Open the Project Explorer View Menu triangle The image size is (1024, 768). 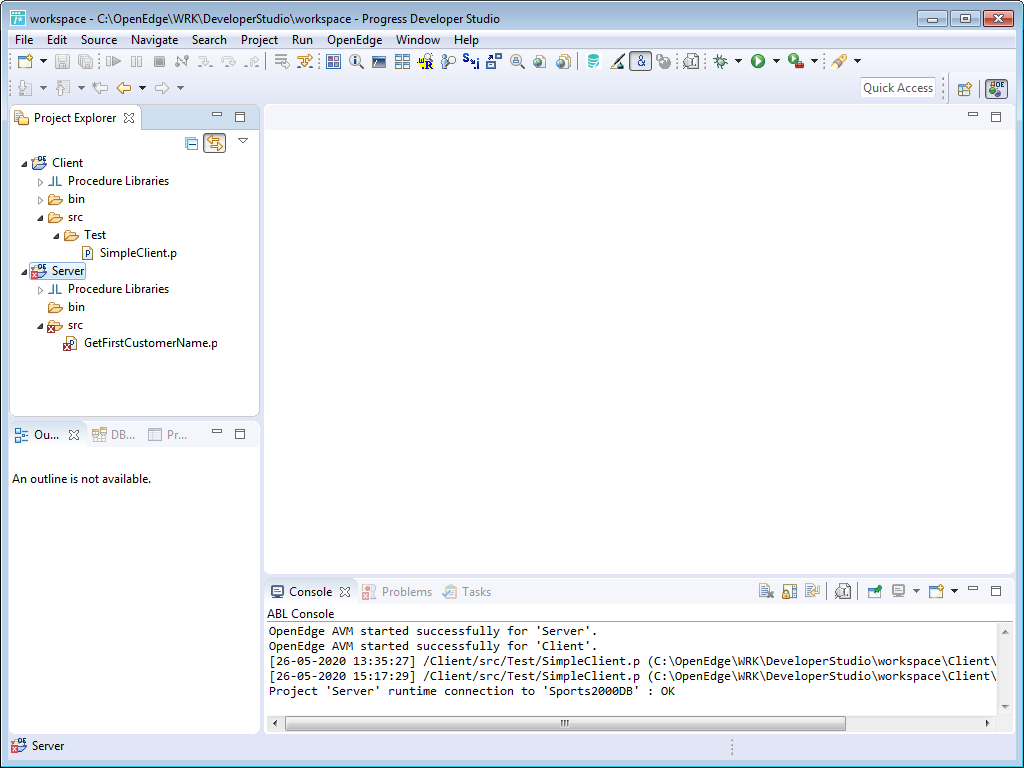click(243, 141)
